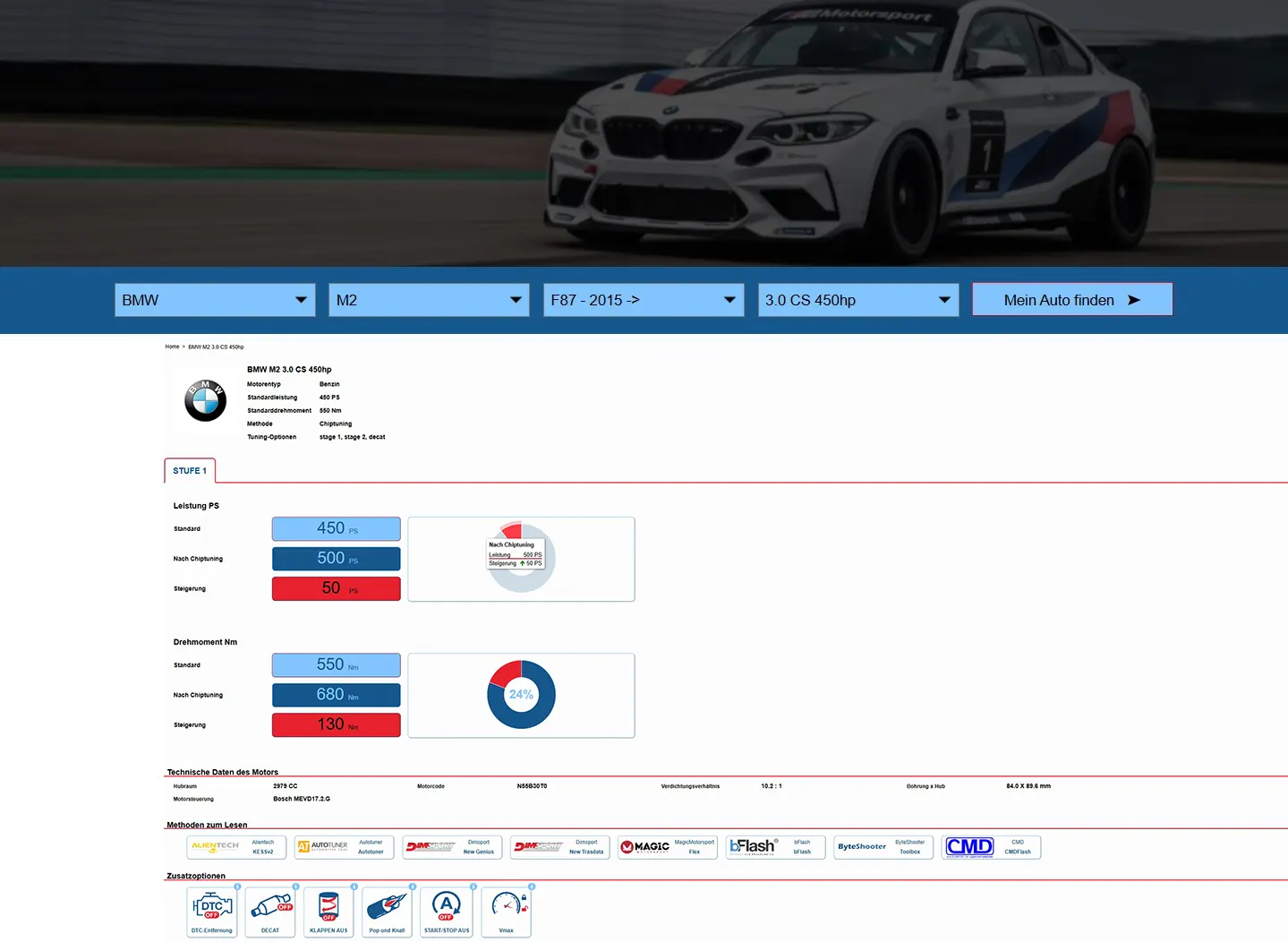The image size is (1288, 942).
Task: Switch to the STUFE 1 tab
Action: 189,470
